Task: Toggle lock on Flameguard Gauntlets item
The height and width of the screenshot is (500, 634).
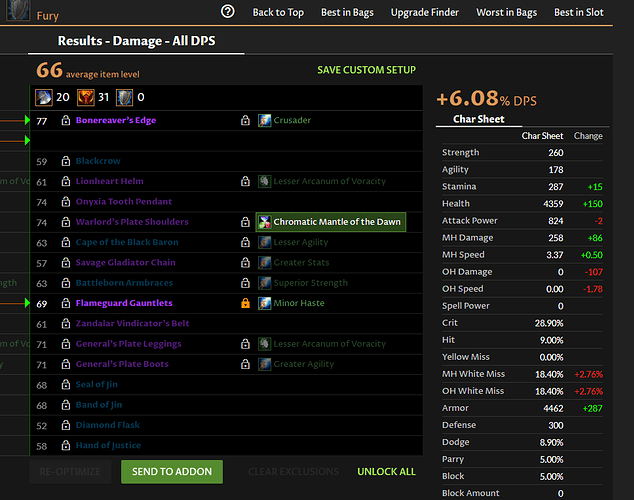Action: (x=66, y=303)
